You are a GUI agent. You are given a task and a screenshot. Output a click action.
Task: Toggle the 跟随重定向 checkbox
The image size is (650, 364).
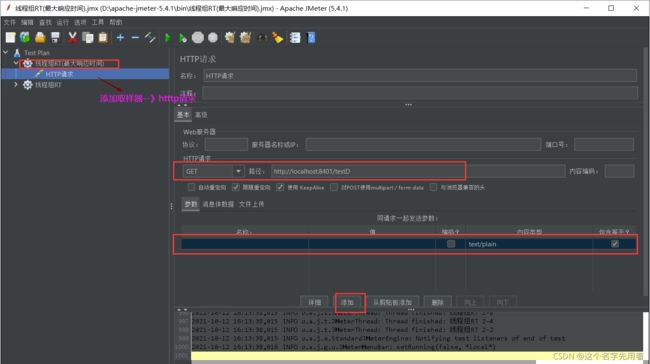click(235, 187)
